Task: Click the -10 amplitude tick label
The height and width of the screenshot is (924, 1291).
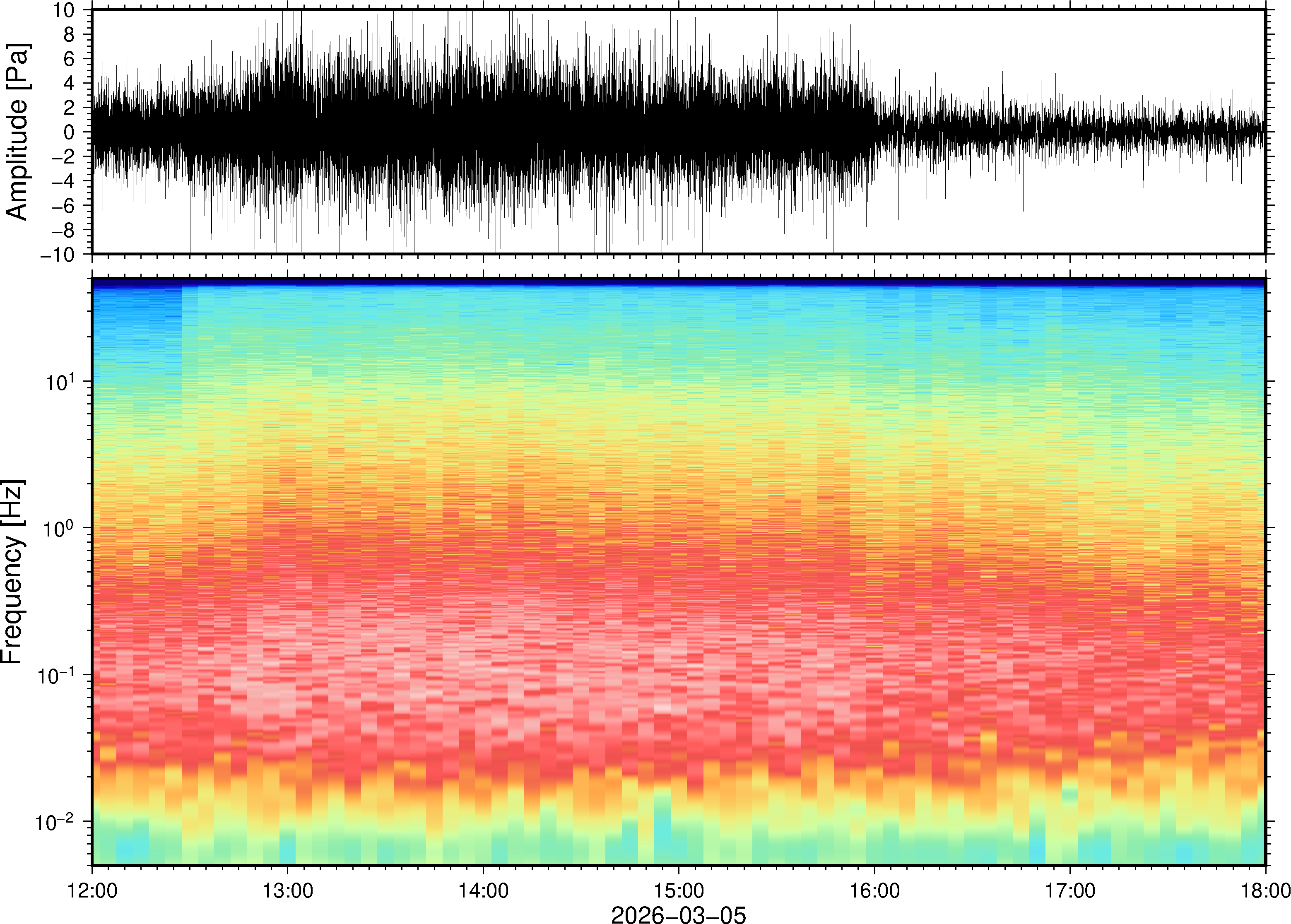Action: pyautogui.click(x=58, y=254)
